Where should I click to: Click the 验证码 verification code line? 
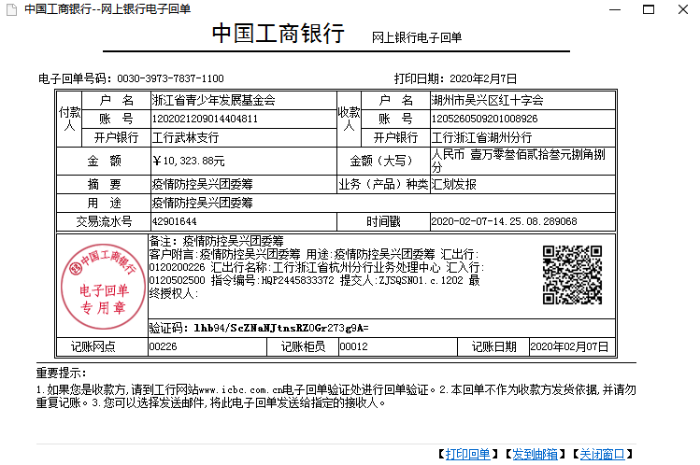tap(258, 328)
